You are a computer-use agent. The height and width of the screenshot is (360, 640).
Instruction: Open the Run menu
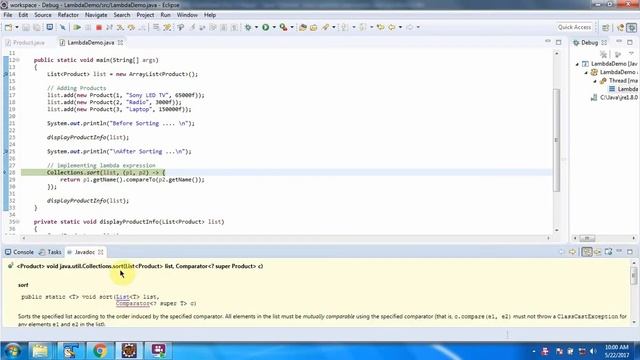pyautogui.click(x=165, y=15)
